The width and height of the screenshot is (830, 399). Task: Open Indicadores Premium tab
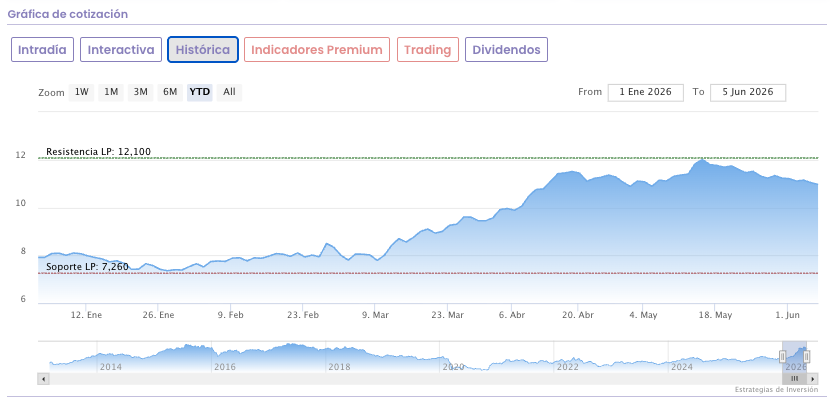click(317, 50)
